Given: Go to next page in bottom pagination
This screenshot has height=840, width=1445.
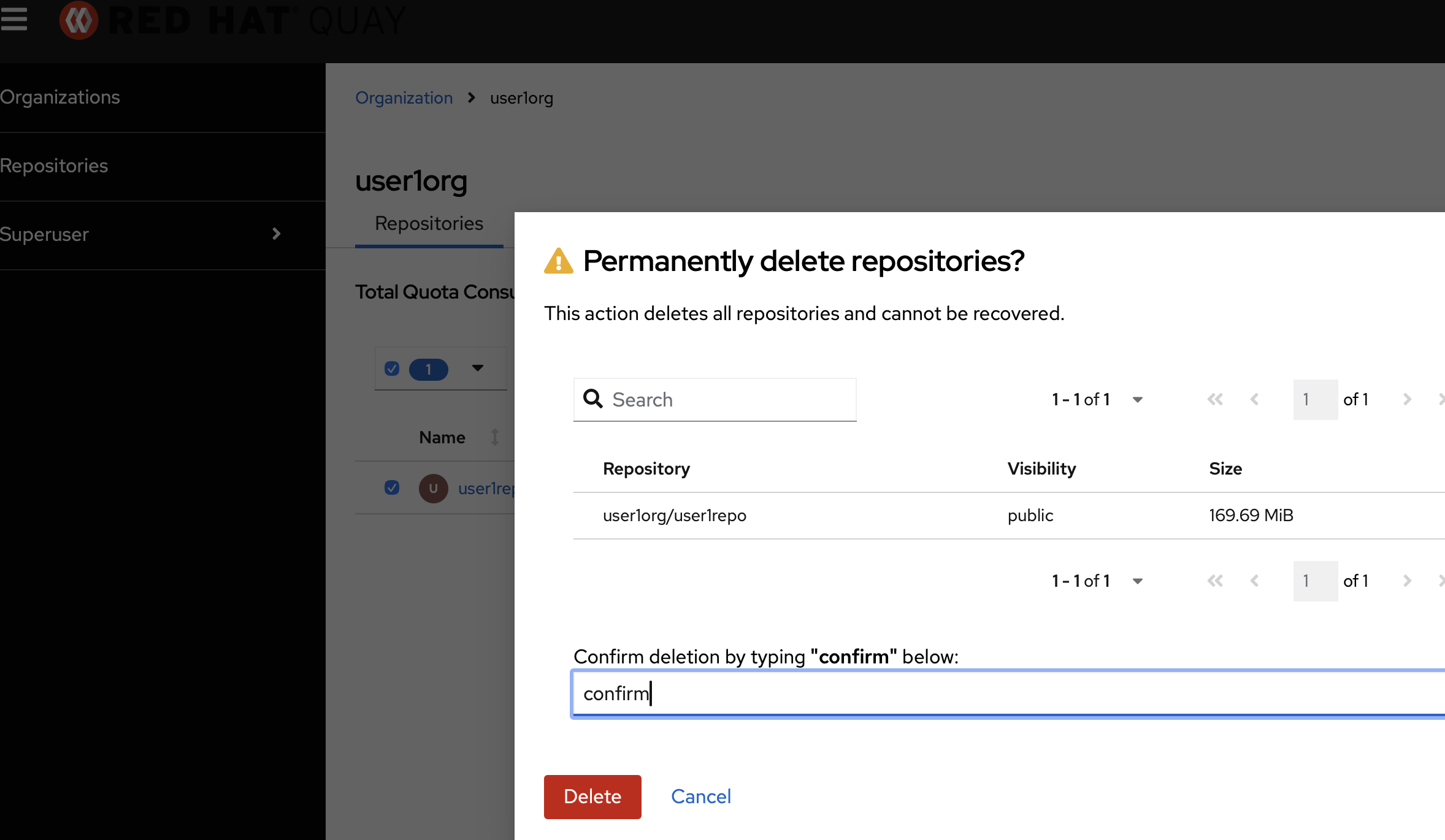Looking at the screenshot, I should pyautogui.click(x=1407, y=581).
